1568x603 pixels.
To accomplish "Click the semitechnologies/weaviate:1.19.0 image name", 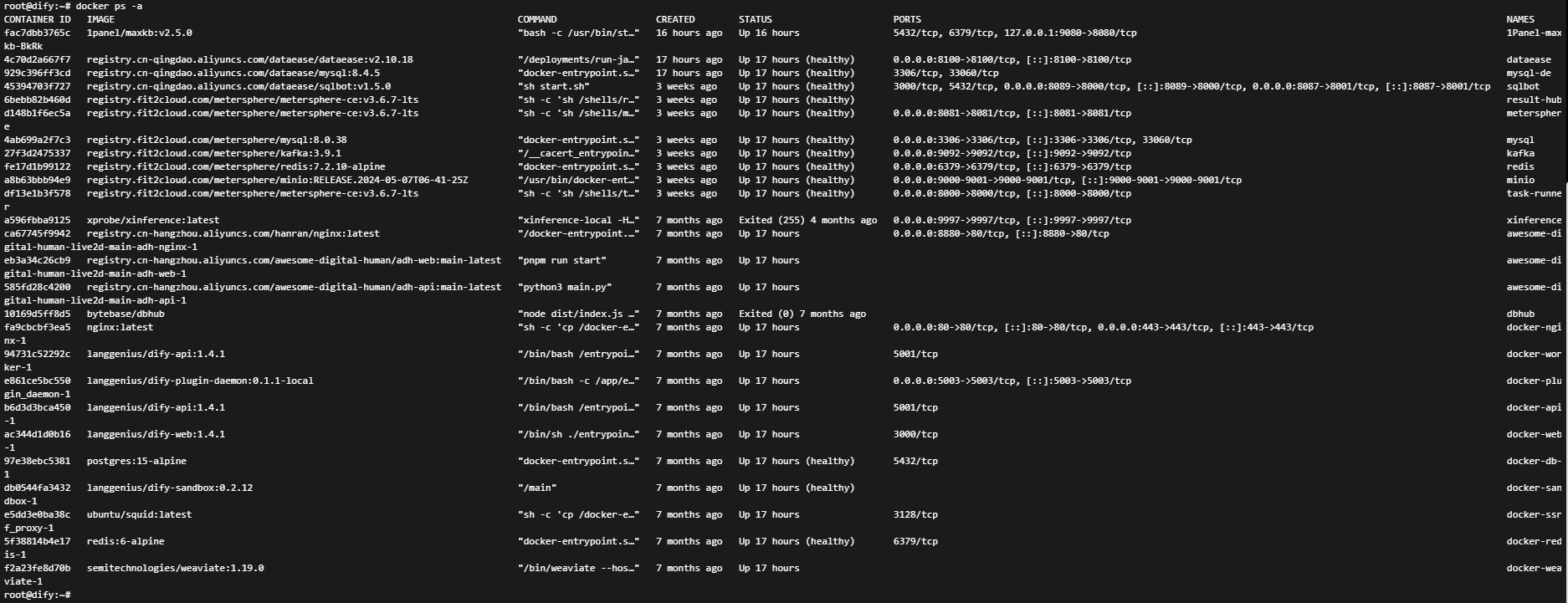I will click(175, 568).
